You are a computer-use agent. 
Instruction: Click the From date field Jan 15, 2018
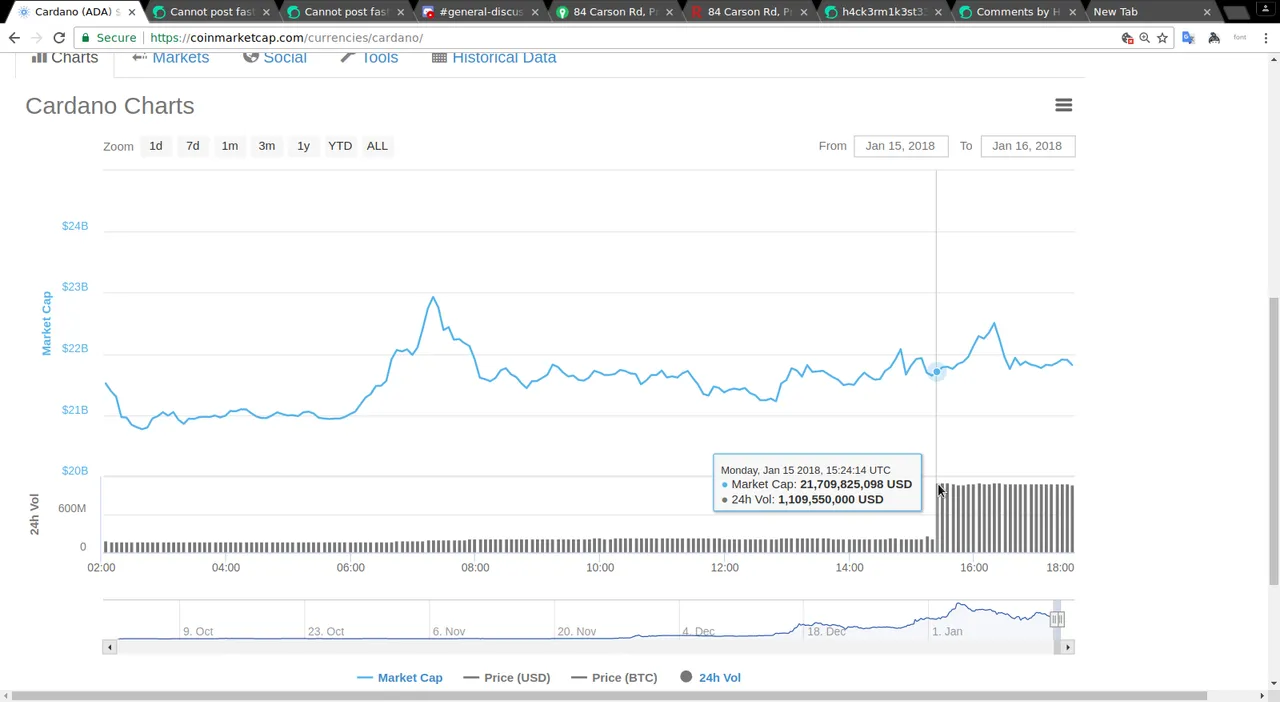(x=900, y=146)
